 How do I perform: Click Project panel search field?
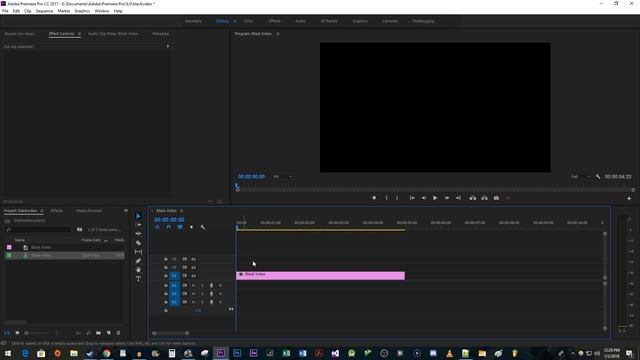39,229
